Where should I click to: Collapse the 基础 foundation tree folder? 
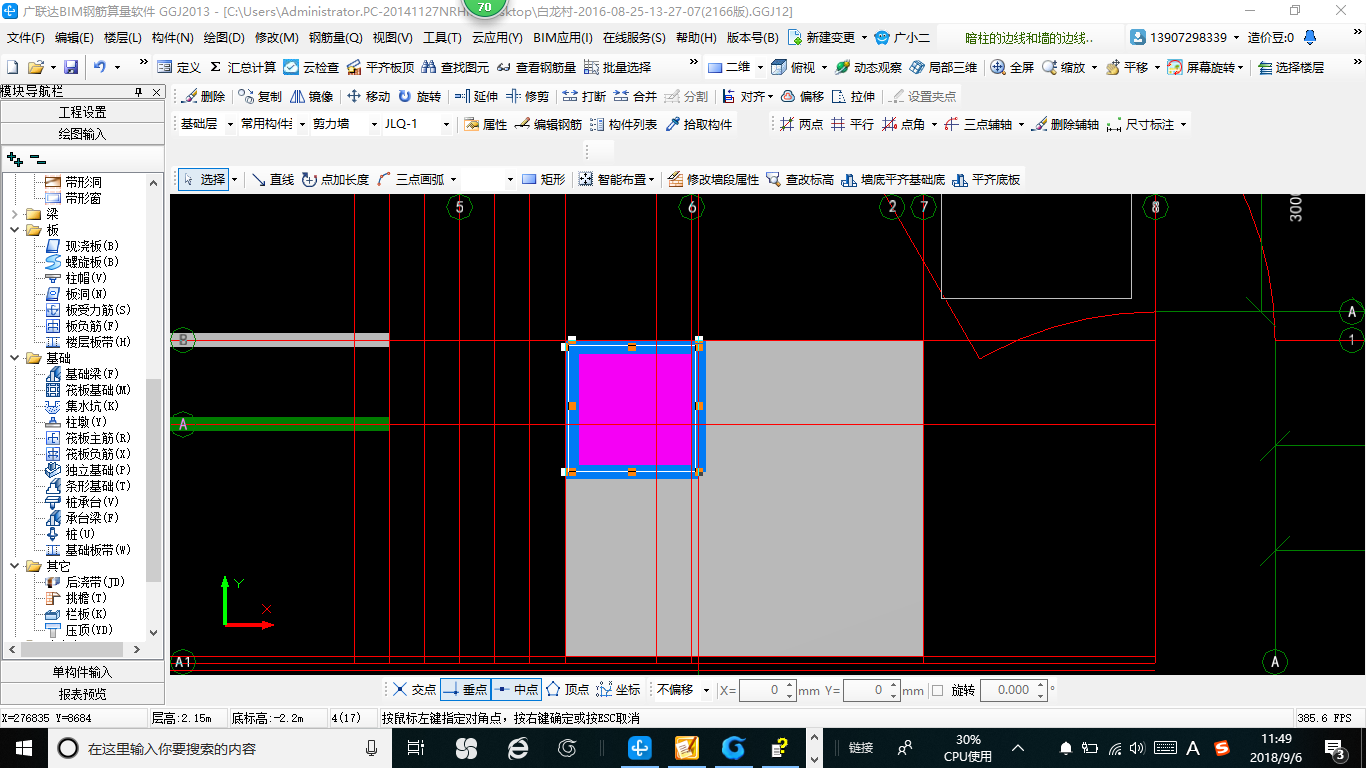point(14,358)
